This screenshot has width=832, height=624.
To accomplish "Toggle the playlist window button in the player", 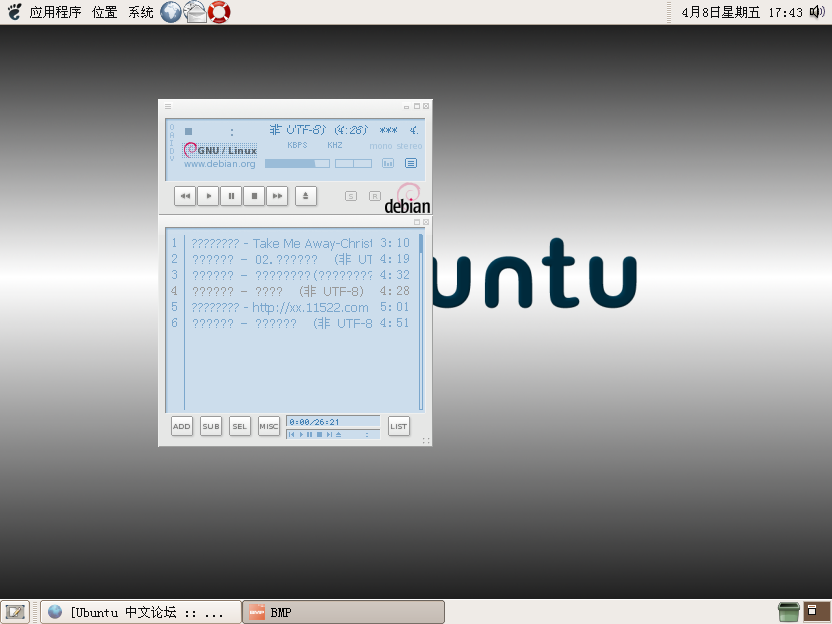I will coord(411,163).
